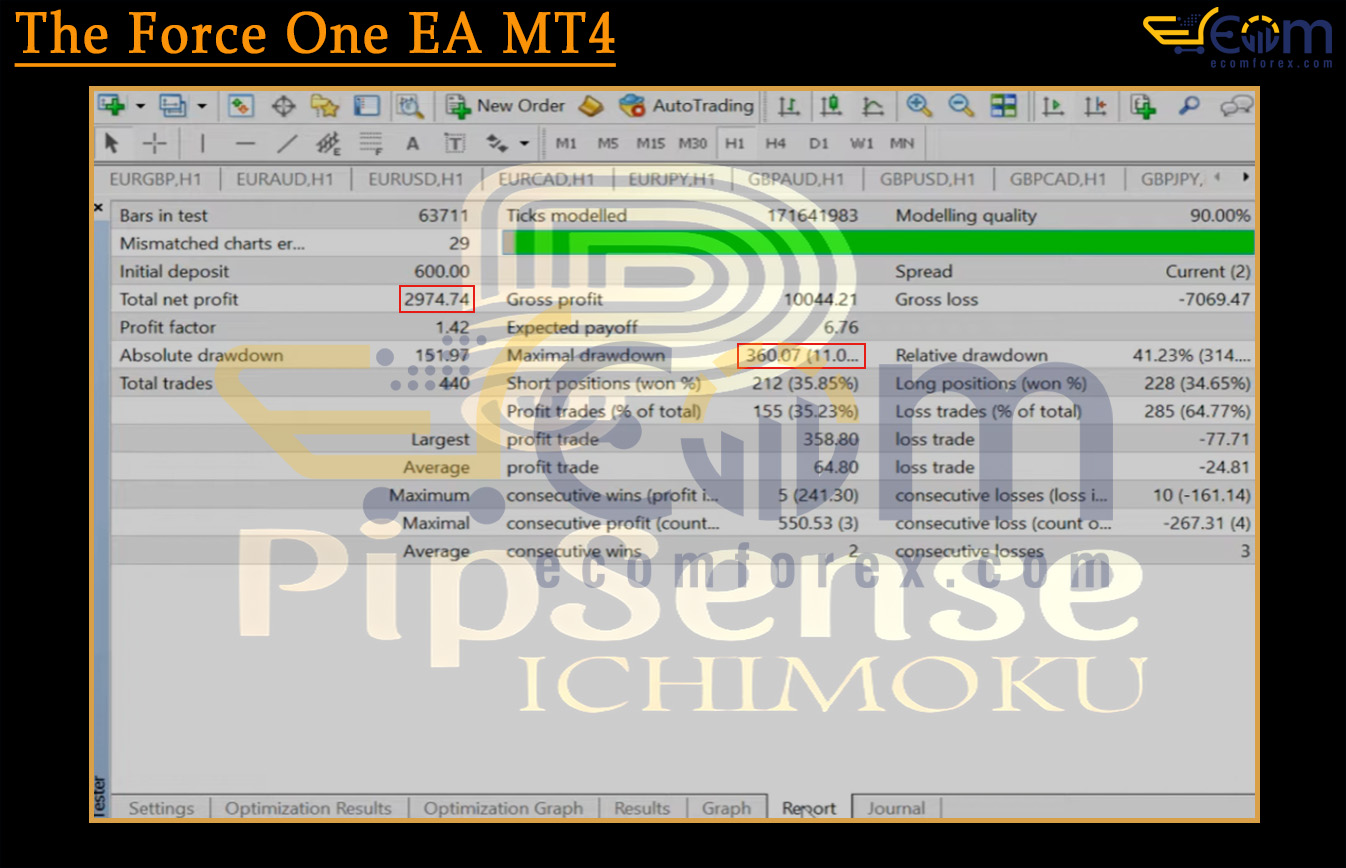Select the candlestick chart type
This screenshot has width=1346, height=868.
coord(830,106)
